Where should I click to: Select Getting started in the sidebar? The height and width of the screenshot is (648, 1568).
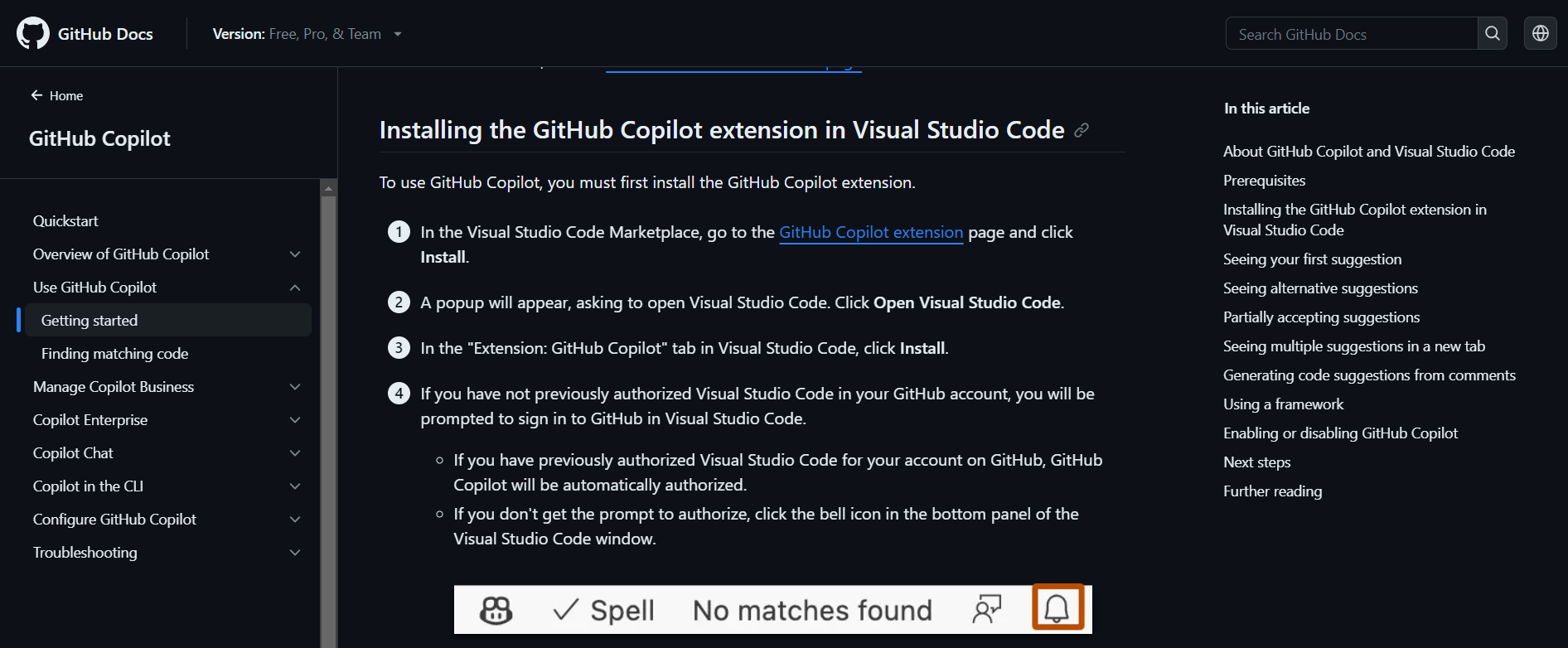pyautogui.click(x=168, y=321)
